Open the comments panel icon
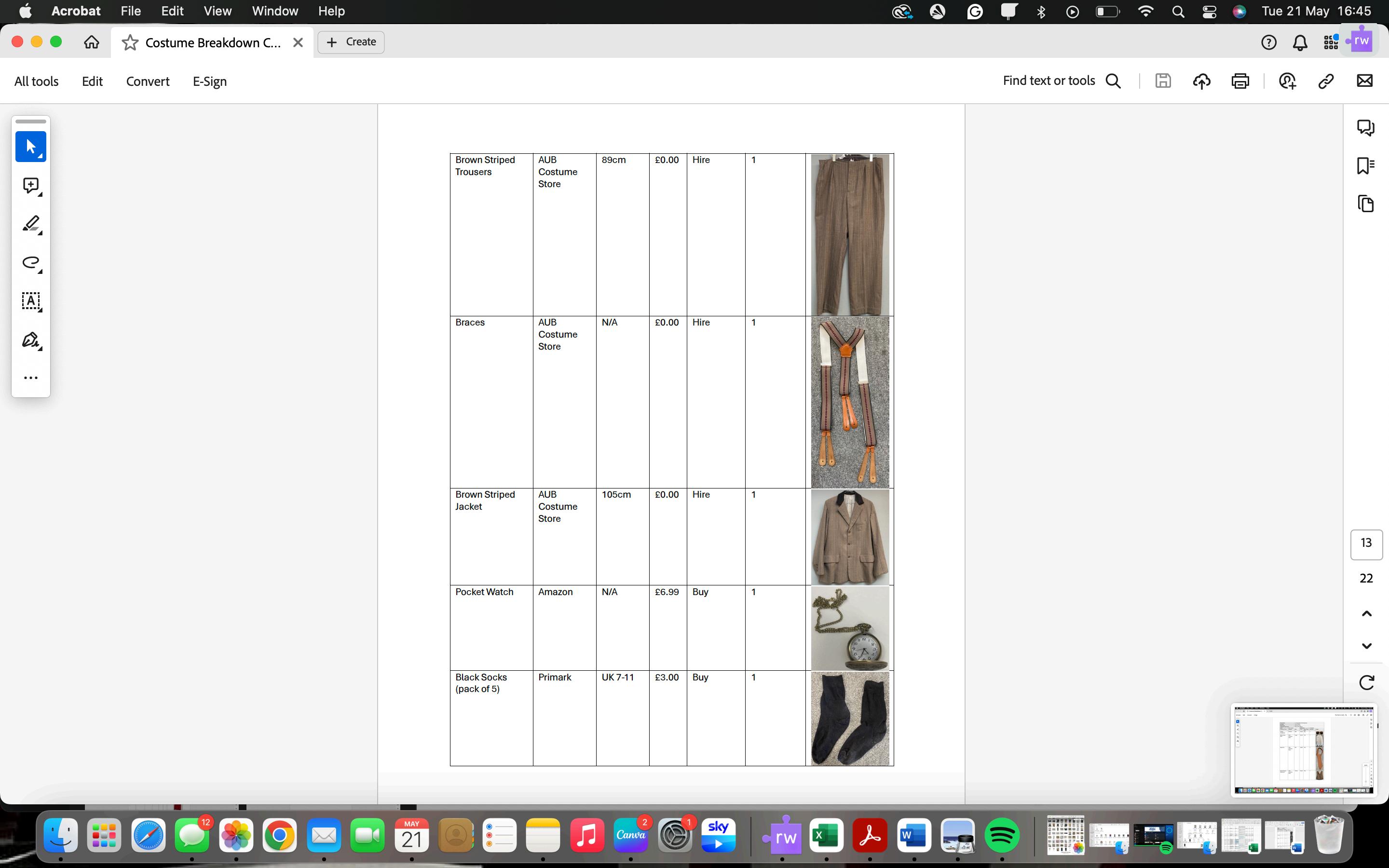This screenshot has height=868, width=1389. [x=1365, y=127]
